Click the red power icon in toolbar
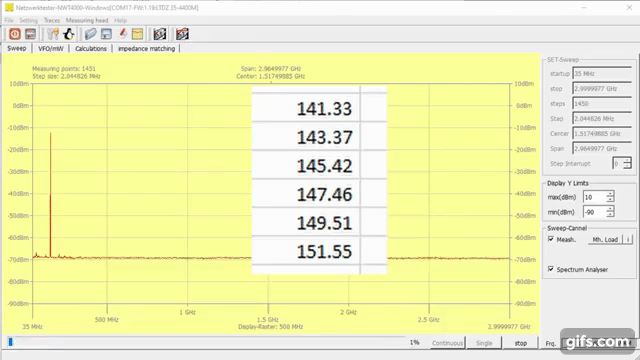 [15, 34]
